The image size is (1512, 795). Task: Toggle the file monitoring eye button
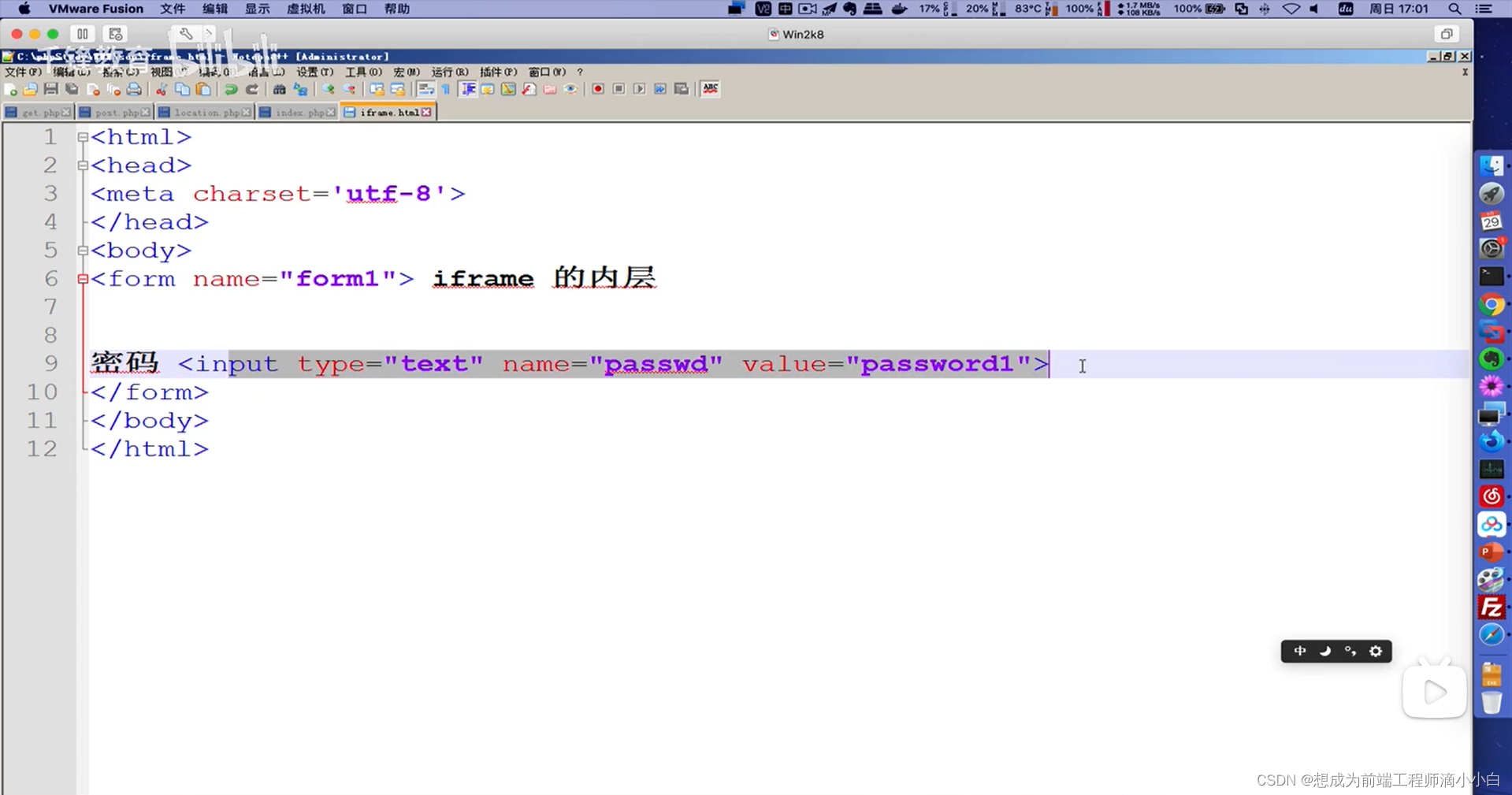[570, 89]
